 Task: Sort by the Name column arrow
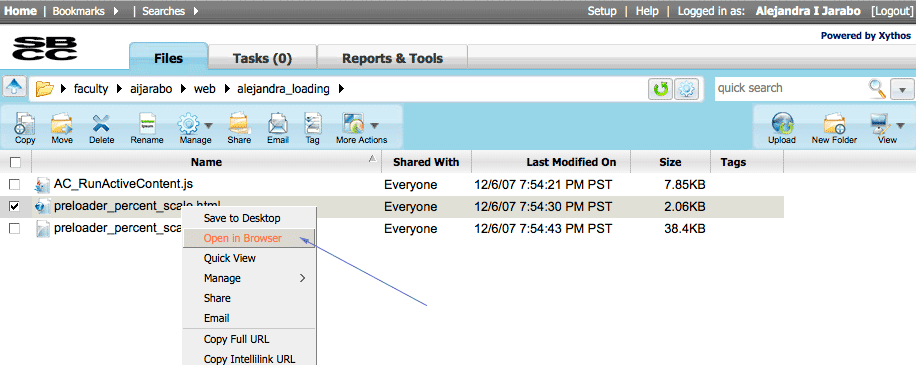[x=372, y=159]
